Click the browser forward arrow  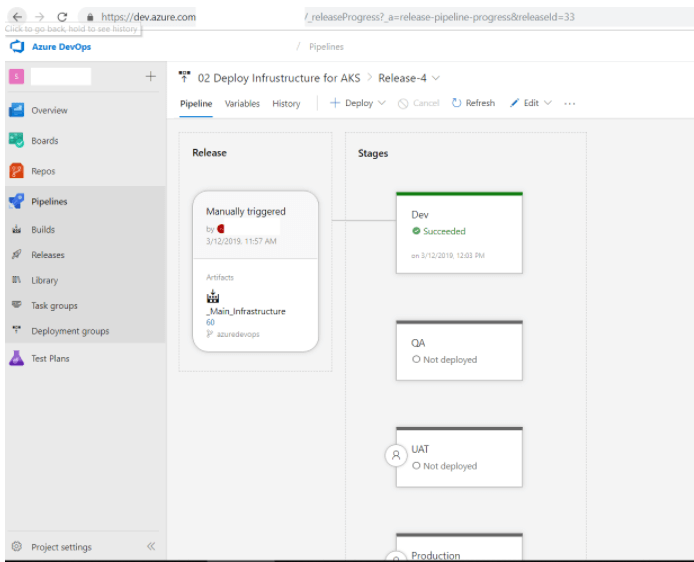[39, 17]
